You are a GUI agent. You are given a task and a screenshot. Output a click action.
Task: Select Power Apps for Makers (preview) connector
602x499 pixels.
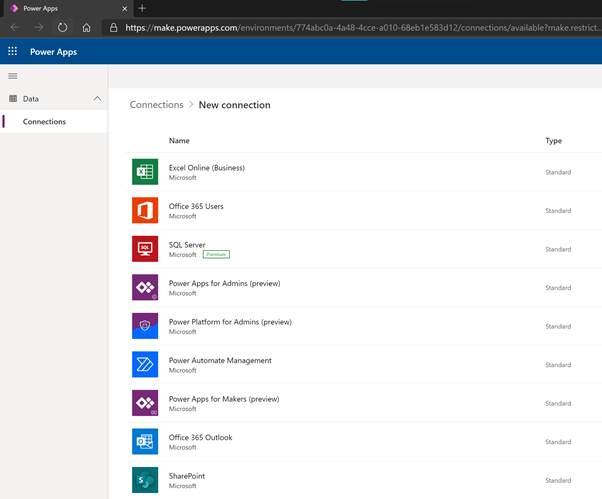tap(224, 399)
